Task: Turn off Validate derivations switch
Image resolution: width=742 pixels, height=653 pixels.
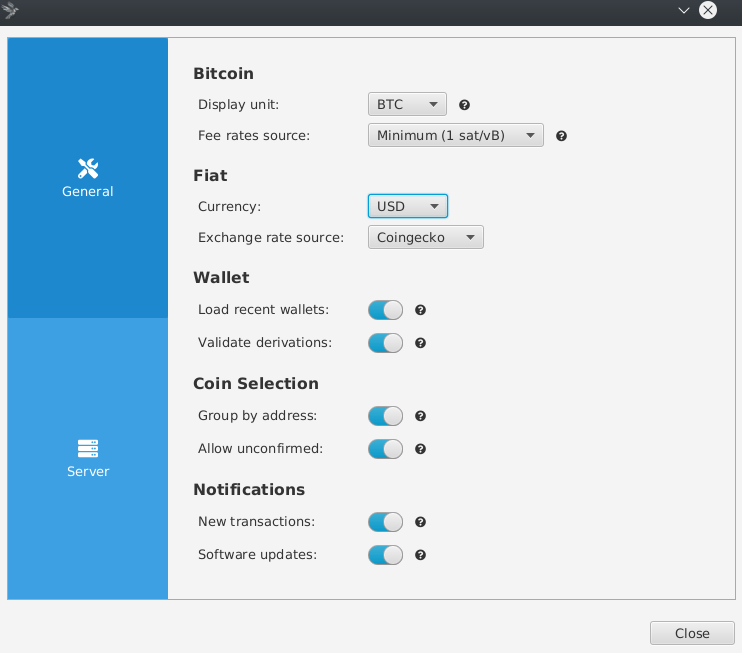Action: pyautogui.click(x=385, y=343)
